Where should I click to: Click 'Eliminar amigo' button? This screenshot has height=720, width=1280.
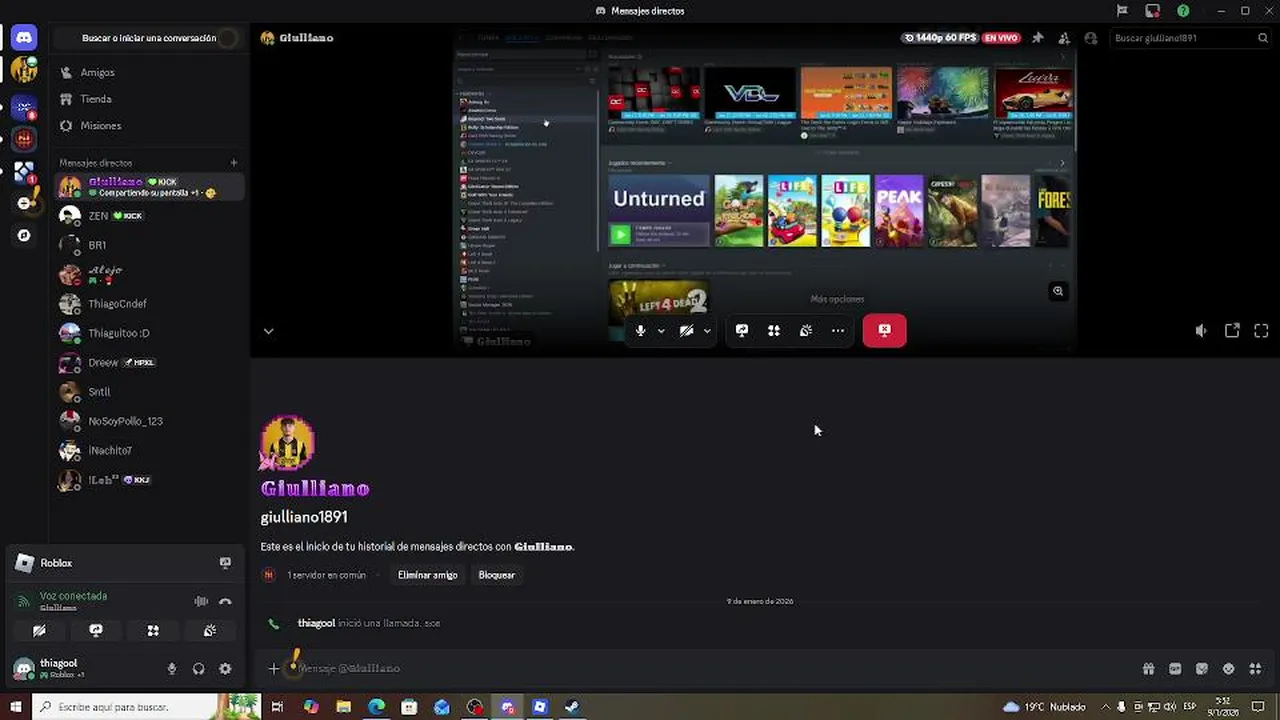click(x=427, y=575)
